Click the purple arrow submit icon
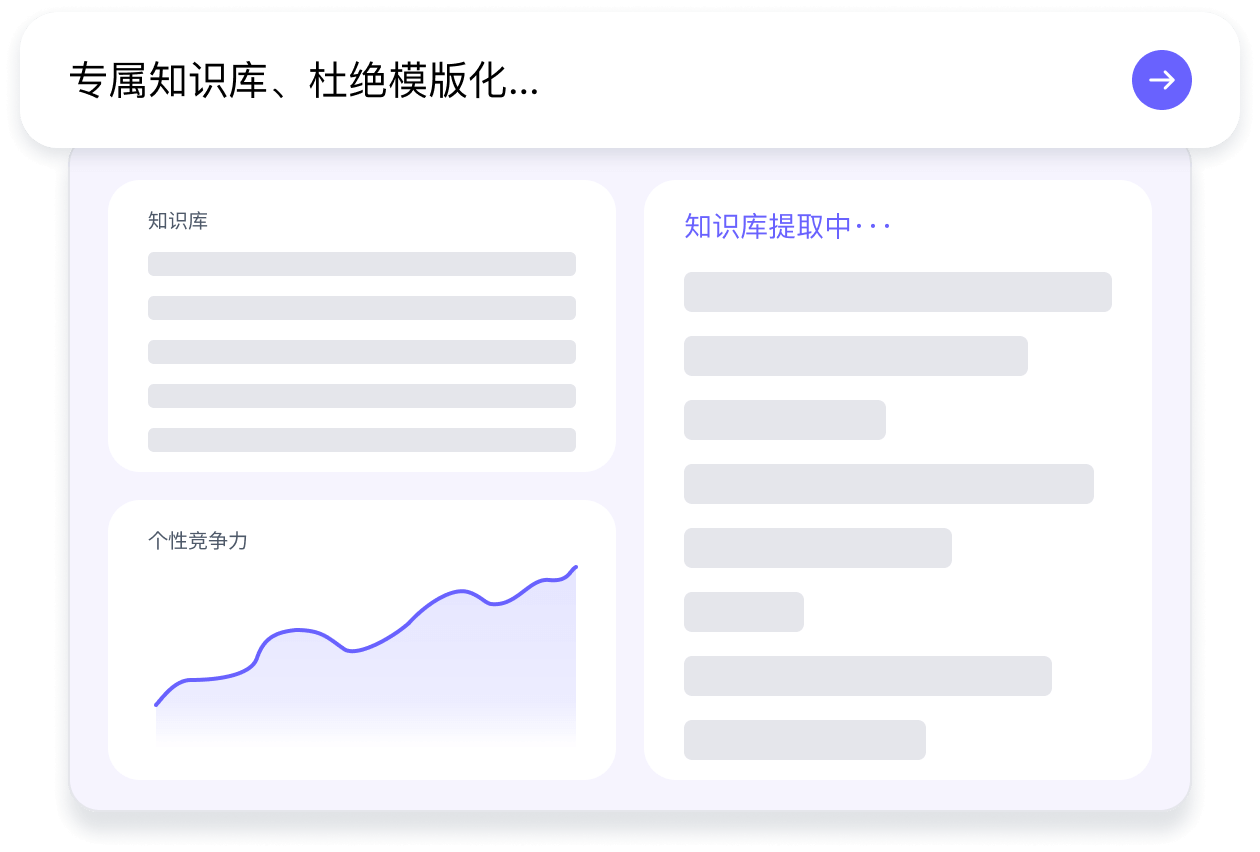 pos(1161,80)
